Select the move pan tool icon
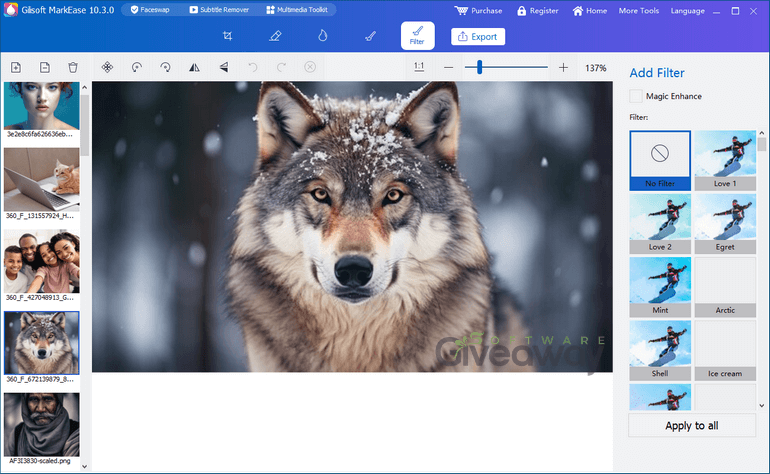This screenshot has width=770, height=474. (x=107, y=67)
